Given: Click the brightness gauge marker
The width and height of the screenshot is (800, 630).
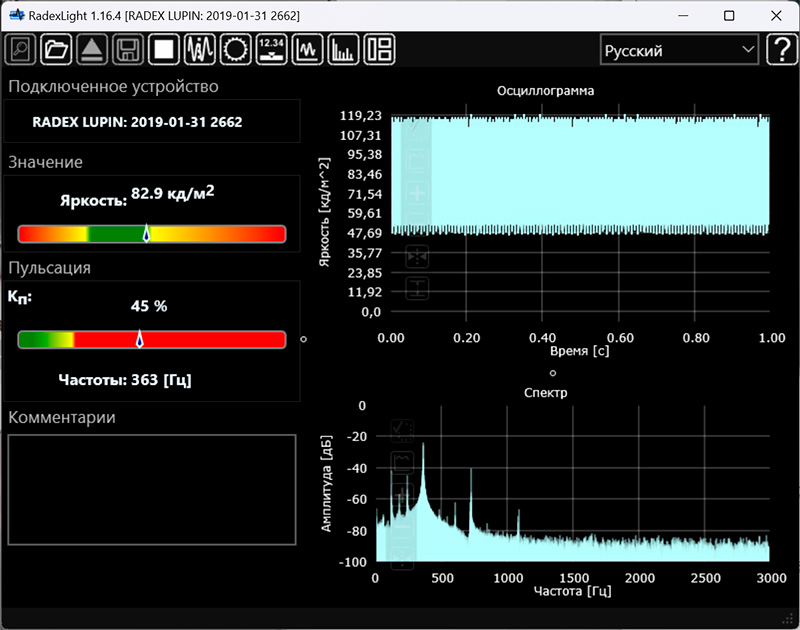Looking at the screenshot, I should pos(146,234).
